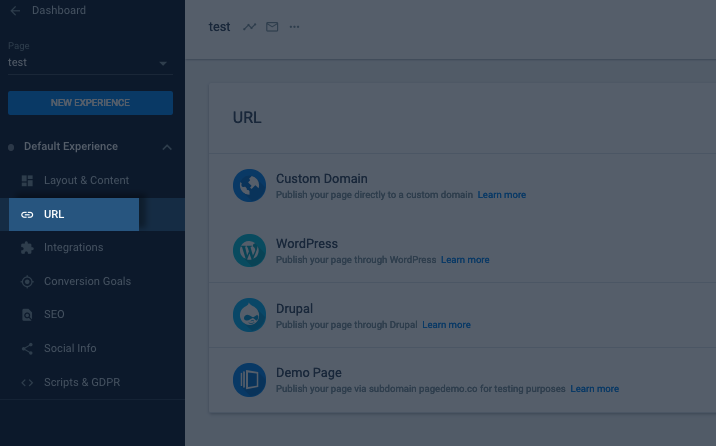Select the Custom Domain option title

pos(321,178)
